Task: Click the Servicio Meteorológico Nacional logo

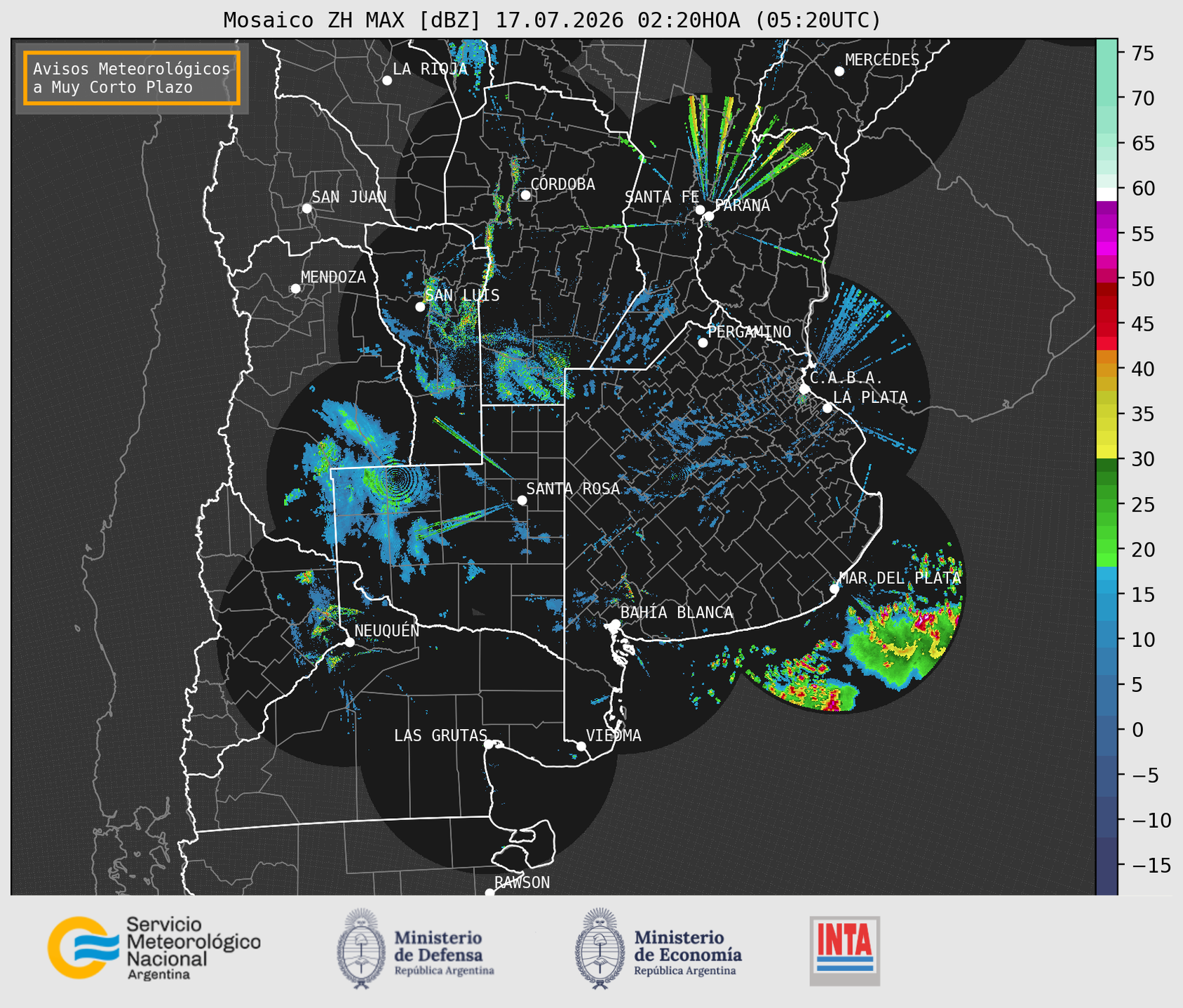Action: [154, 948]
